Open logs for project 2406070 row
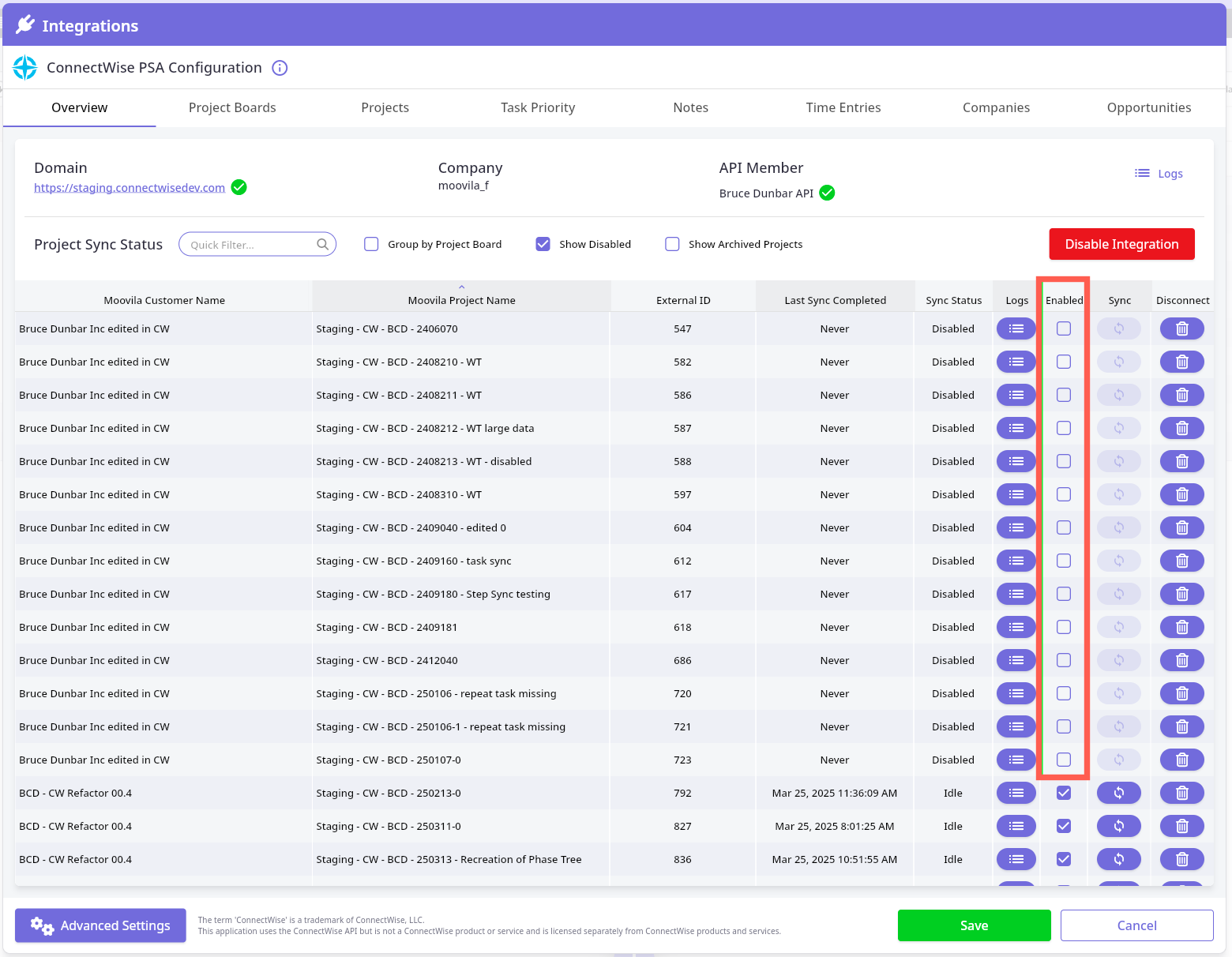The height and width of the screenshot is (957, 1232). point(1016,328)
